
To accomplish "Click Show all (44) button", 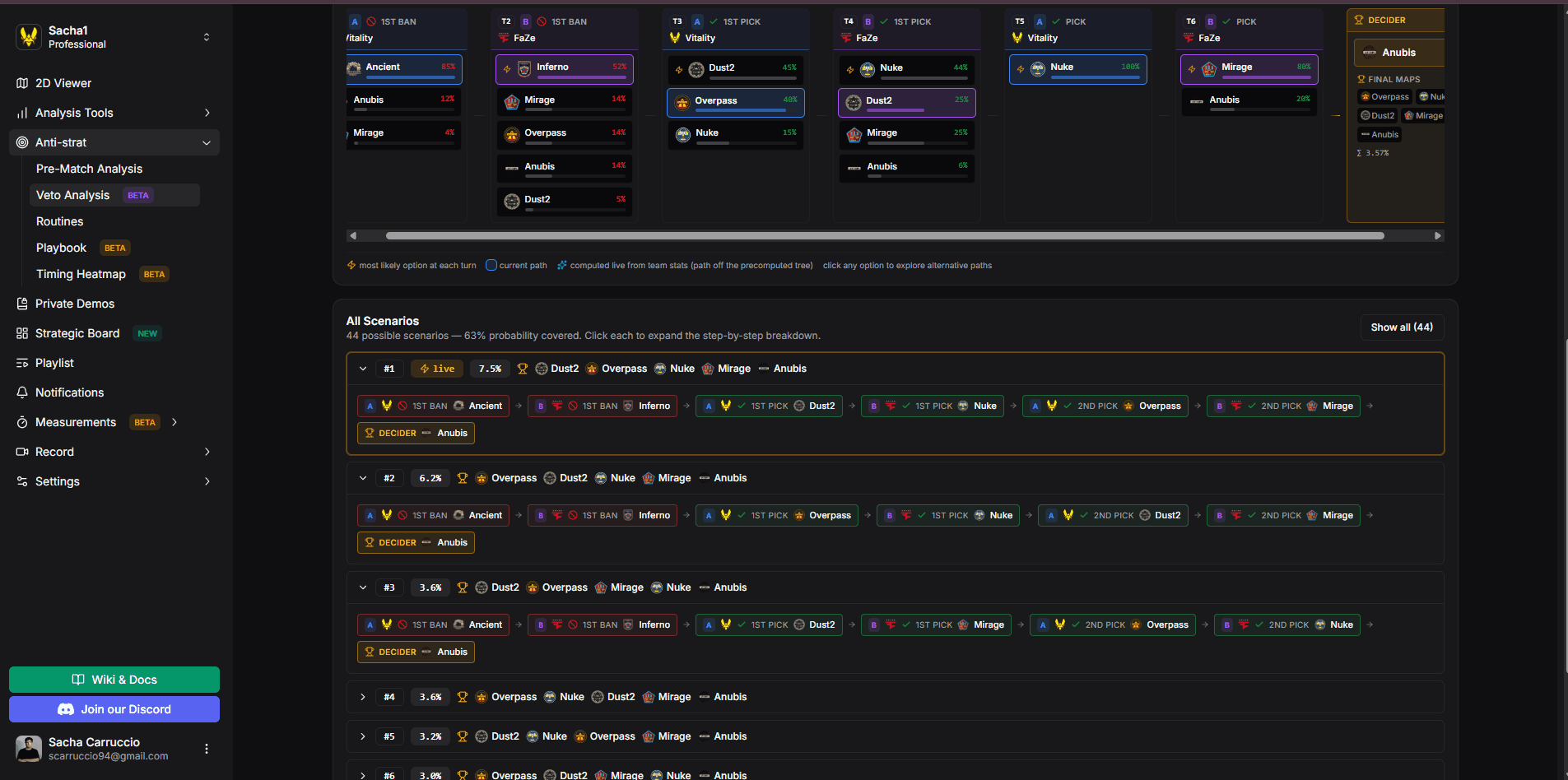I will pos(1401,327).
